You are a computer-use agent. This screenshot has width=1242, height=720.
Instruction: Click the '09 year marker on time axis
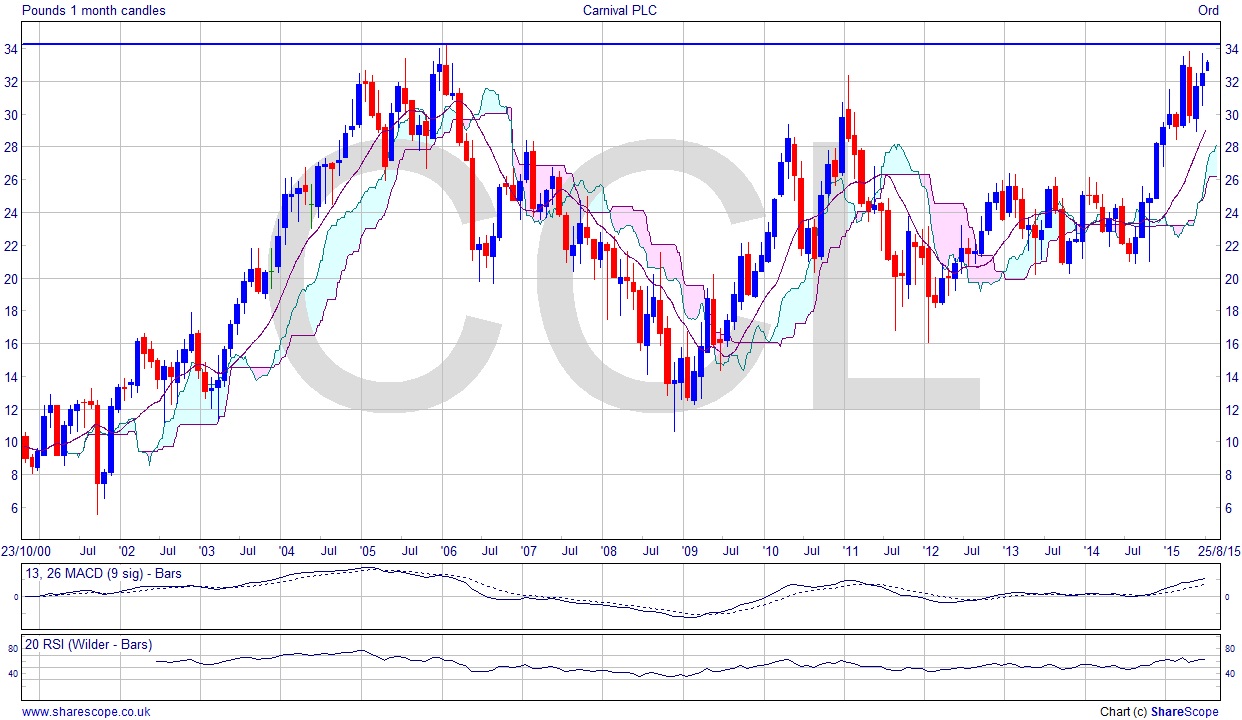(x=689, y=551)
